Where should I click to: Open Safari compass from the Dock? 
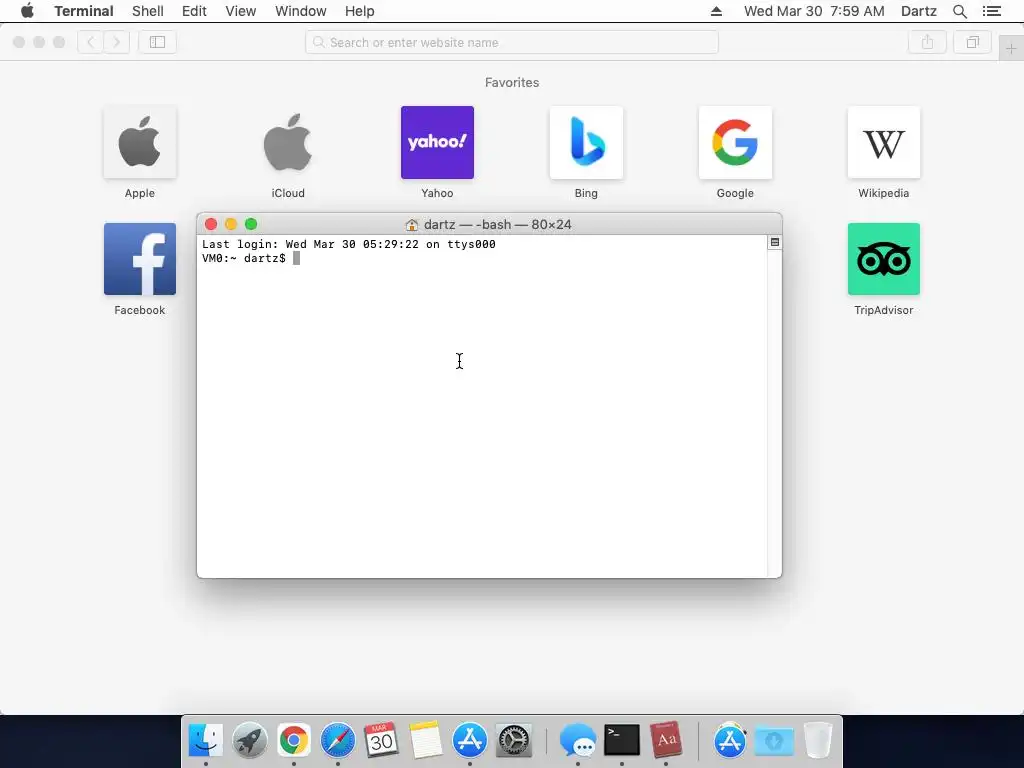coord(338,740)
